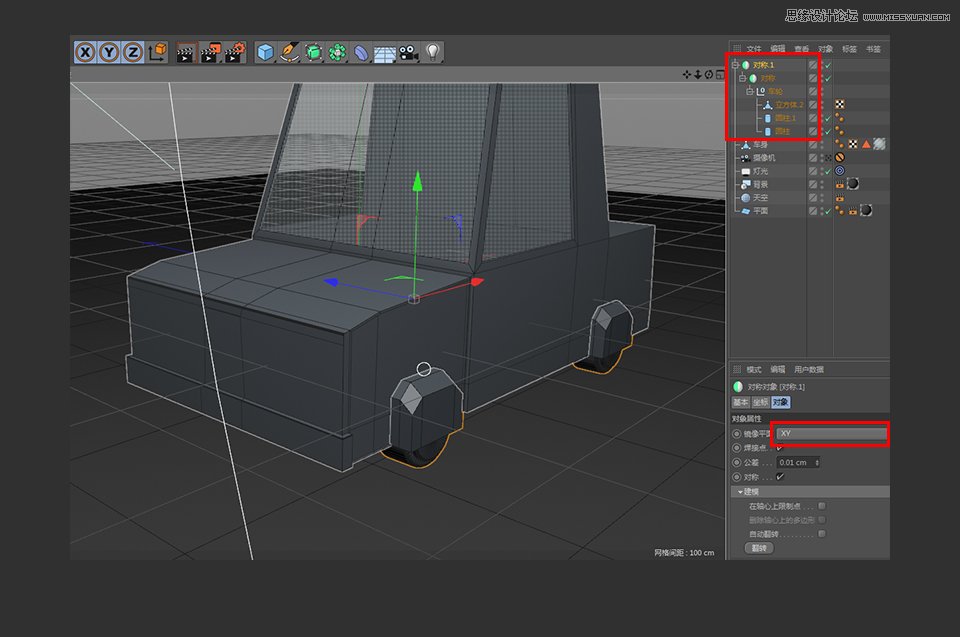Click the Floor object icon in the toolbar

coord(385,52)
